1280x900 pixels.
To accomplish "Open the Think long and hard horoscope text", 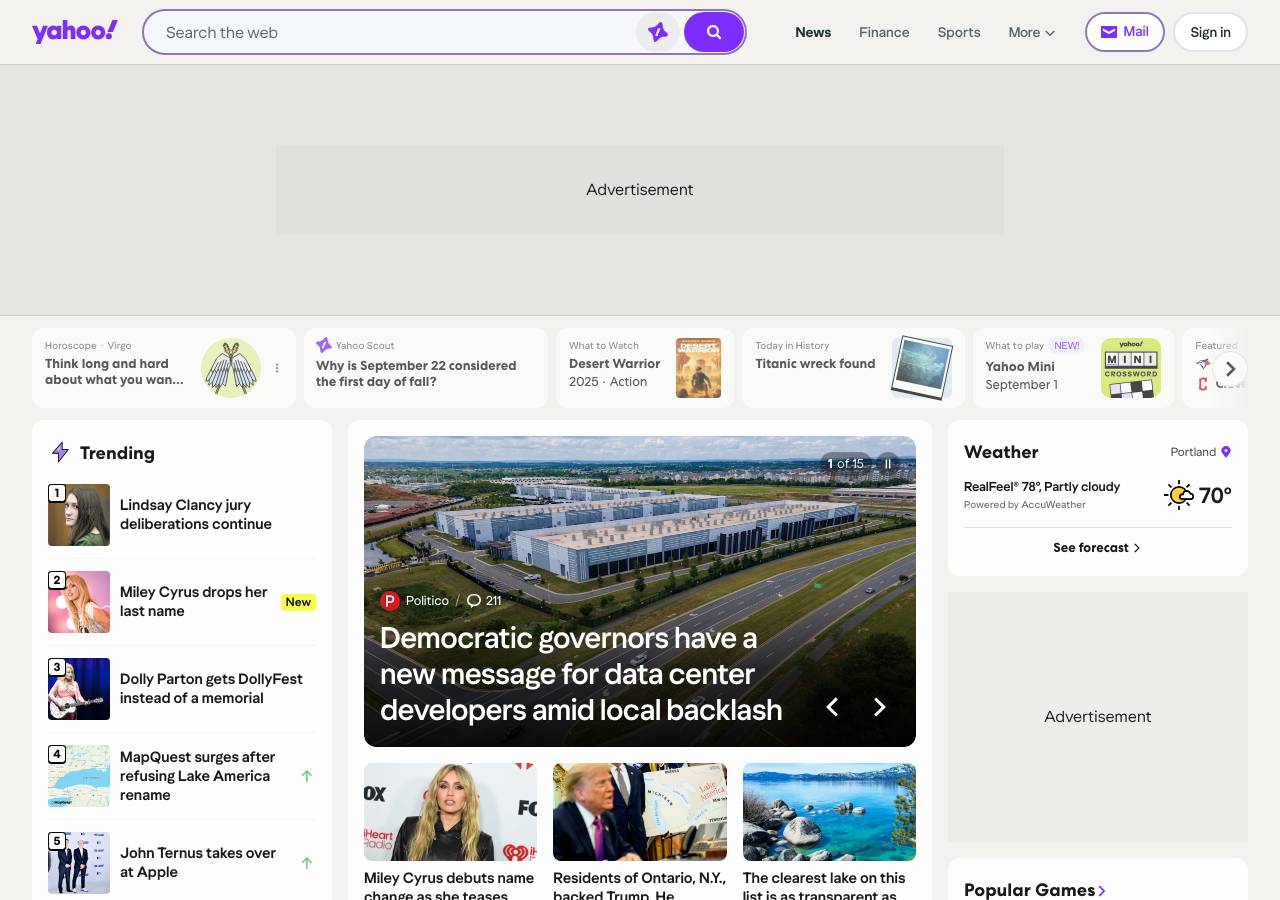I will pos(114,372).
